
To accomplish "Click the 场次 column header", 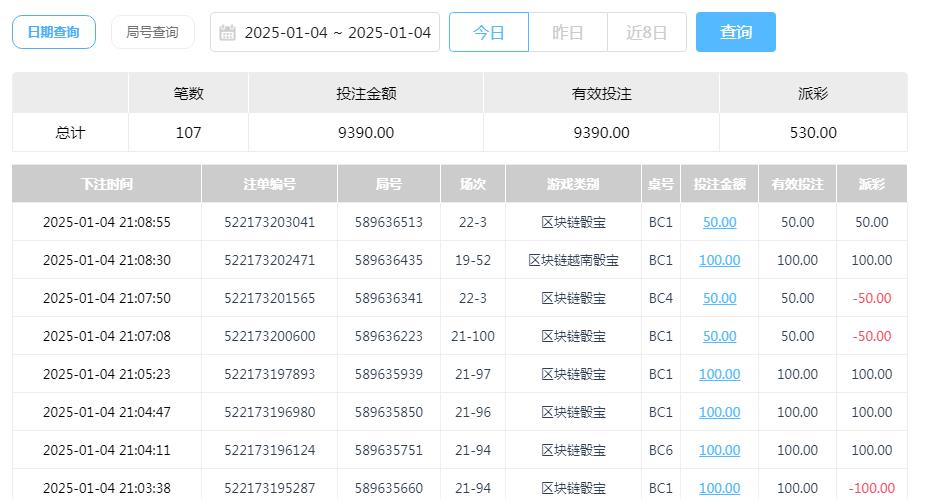I will (473, 184).
